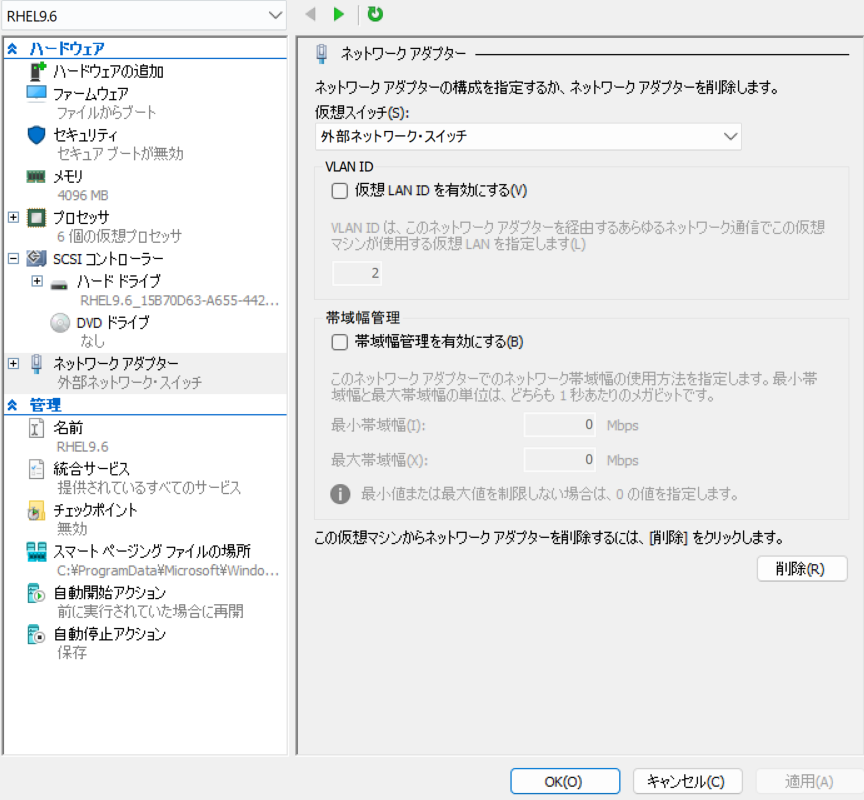Click 提供されているすべてのサービス text
Image resolution: width=864 pixels, height=800 pixels.
(x=149, y=487)
